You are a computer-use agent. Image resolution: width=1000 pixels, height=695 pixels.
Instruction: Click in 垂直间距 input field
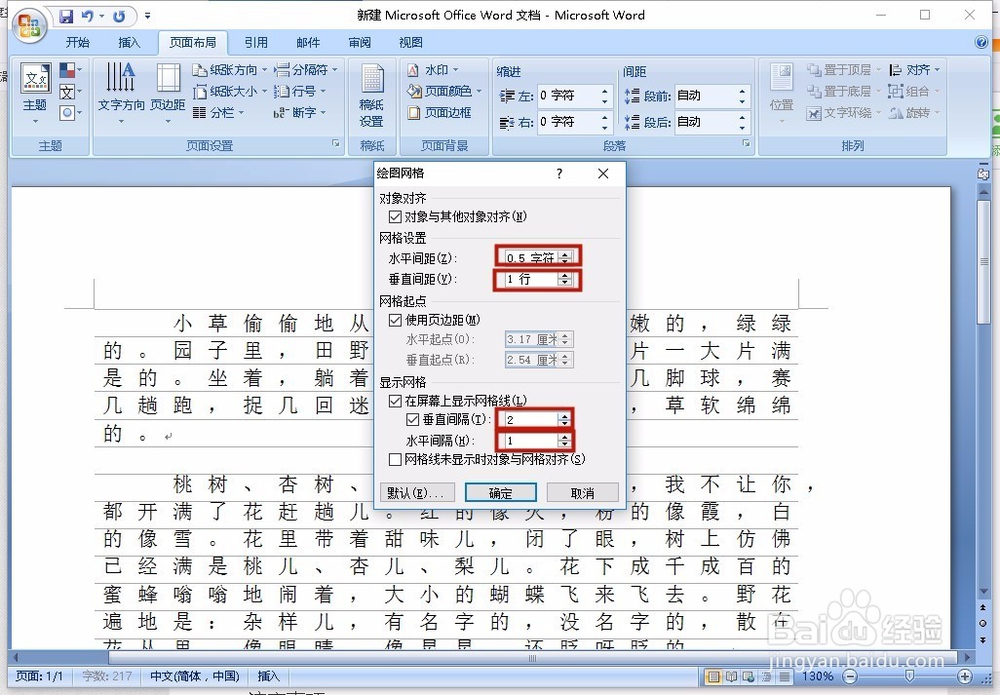pos(531,279)
